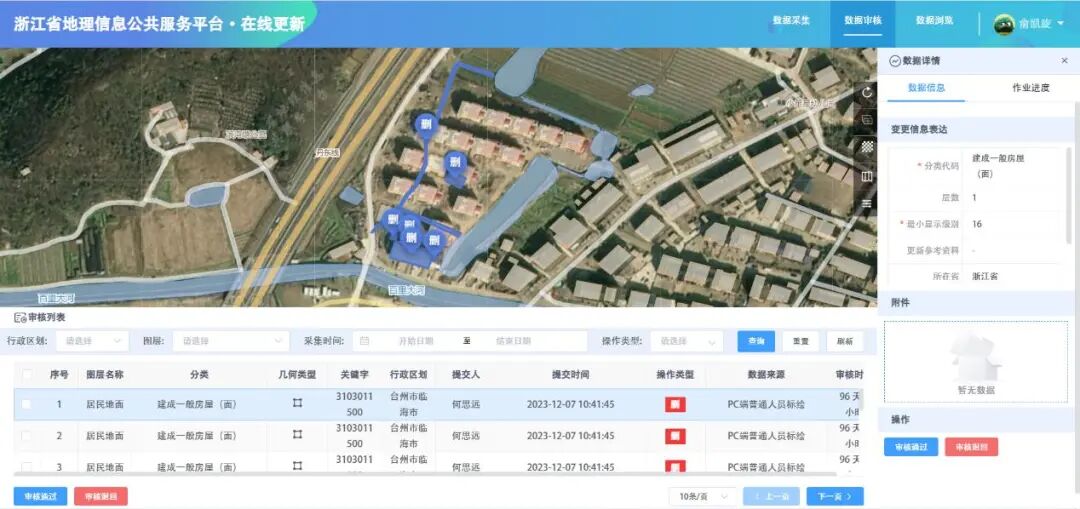Close the 数据详情 panel
The image size is (1080, 509).
1064,61
